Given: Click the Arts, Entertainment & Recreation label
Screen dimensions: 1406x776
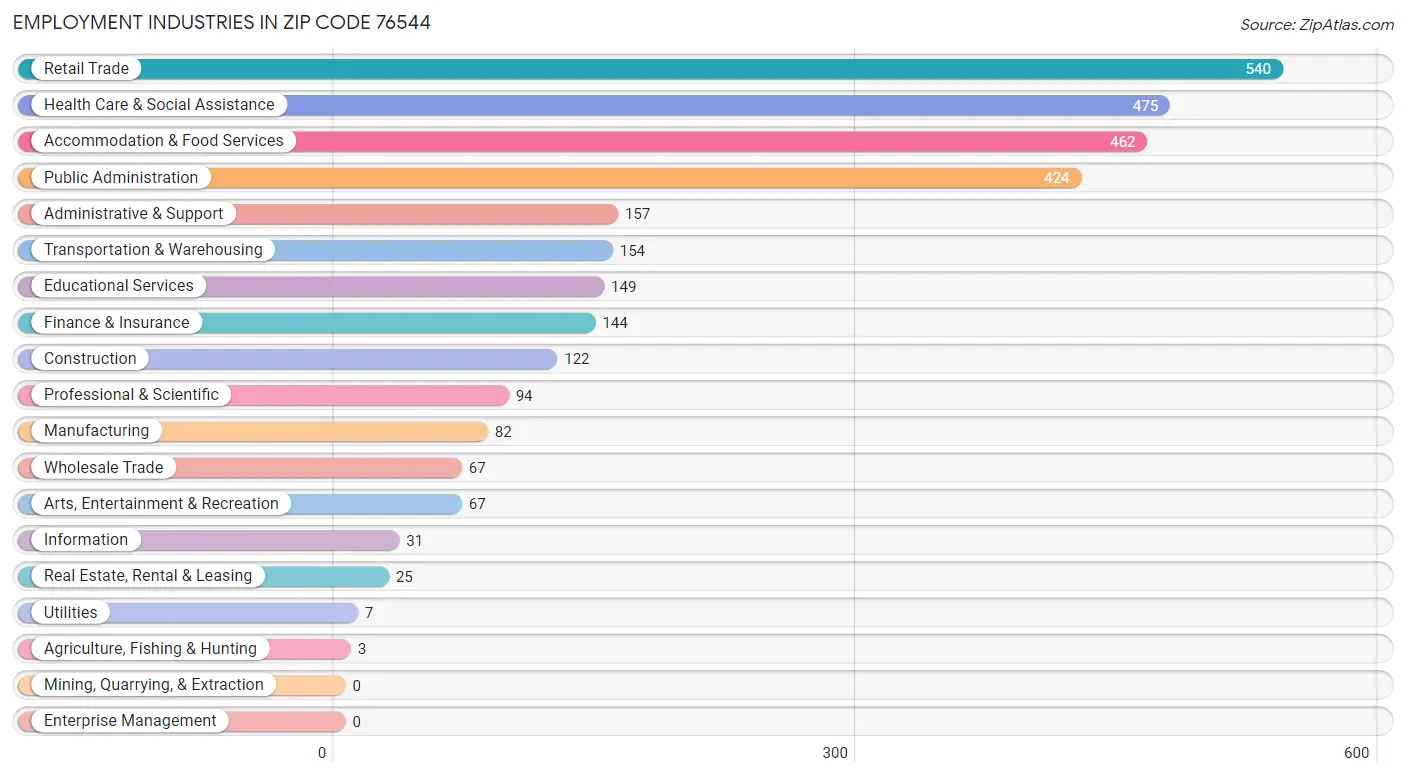Looking at the screenshot, I should [161, 504].
